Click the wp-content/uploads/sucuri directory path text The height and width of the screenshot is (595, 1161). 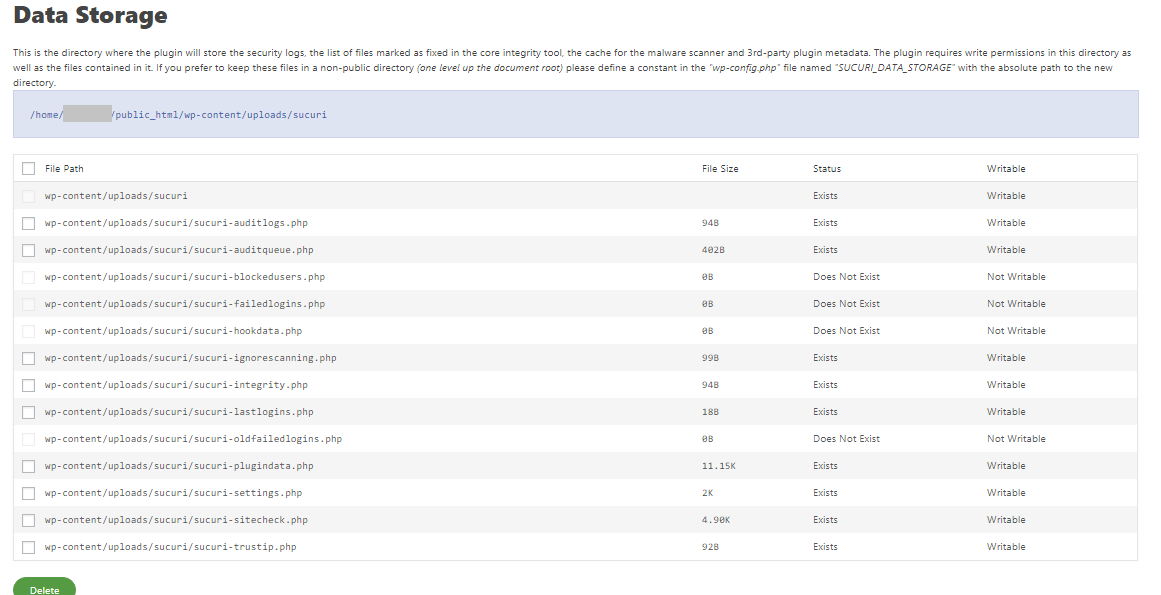click(116, 196)
